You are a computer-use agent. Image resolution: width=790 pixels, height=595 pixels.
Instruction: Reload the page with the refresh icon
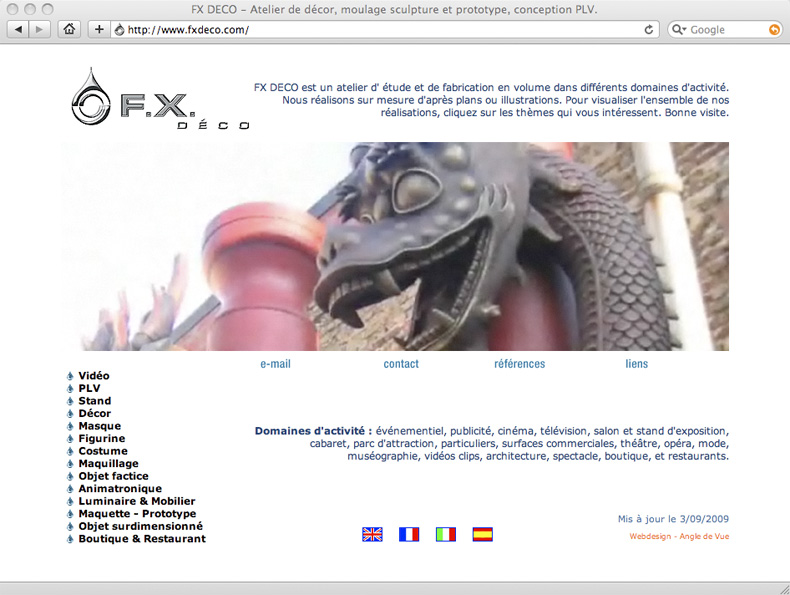point(649,30)
